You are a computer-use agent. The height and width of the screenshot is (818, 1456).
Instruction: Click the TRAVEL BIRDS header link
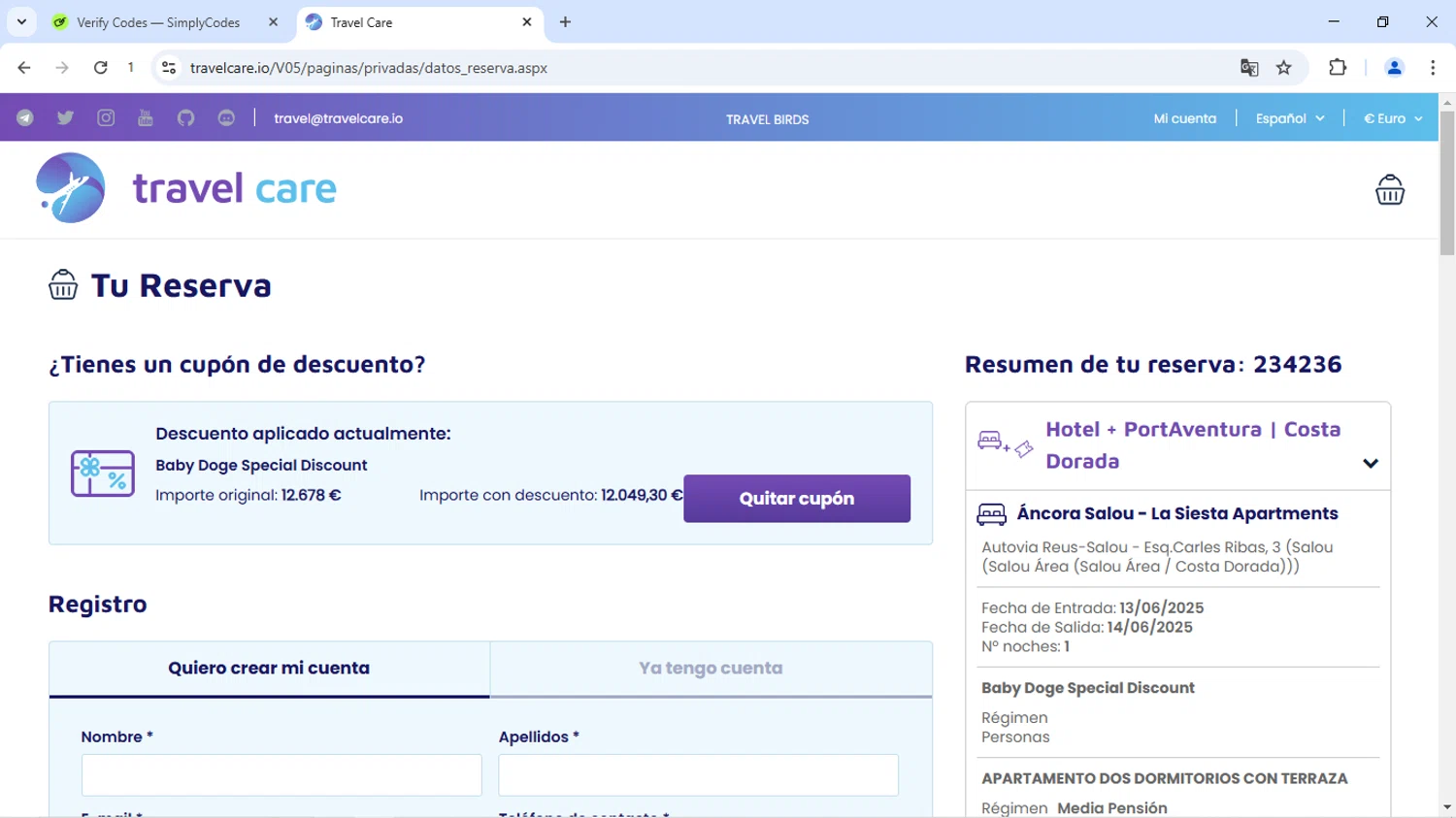[767, 119]
